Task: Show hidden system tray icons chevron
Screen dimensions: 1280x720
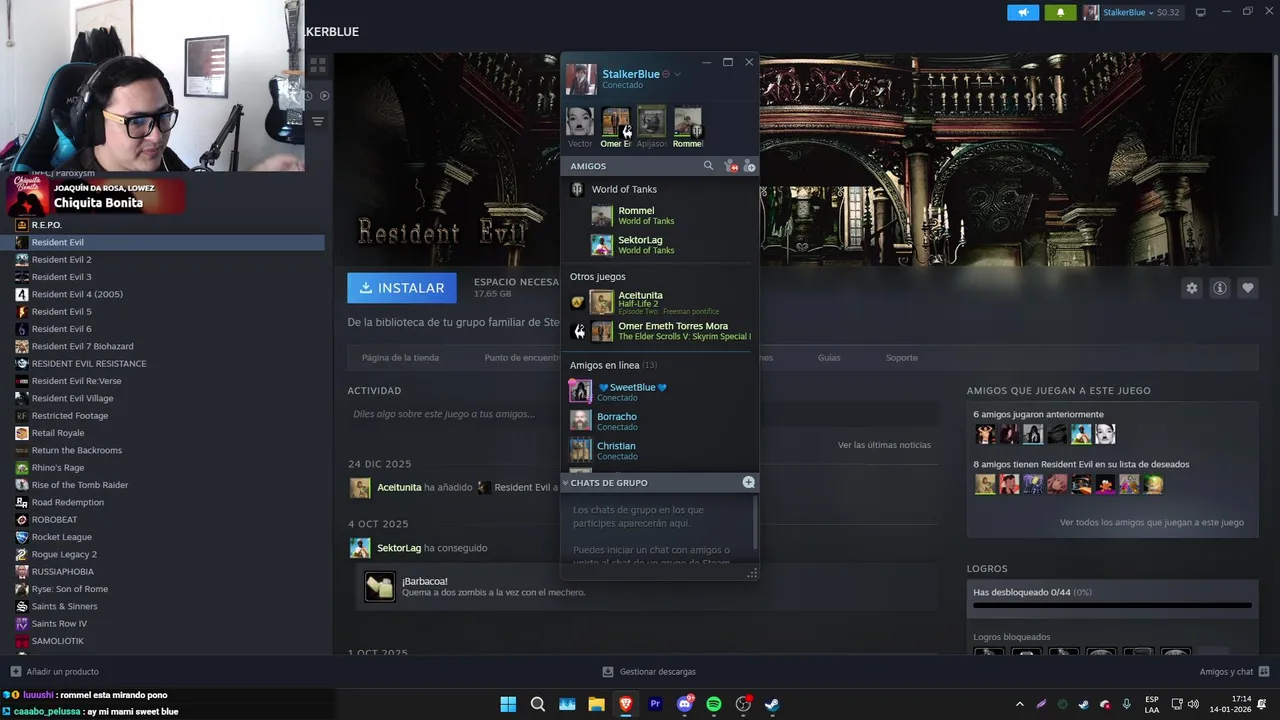Action: pos(1019,704)
